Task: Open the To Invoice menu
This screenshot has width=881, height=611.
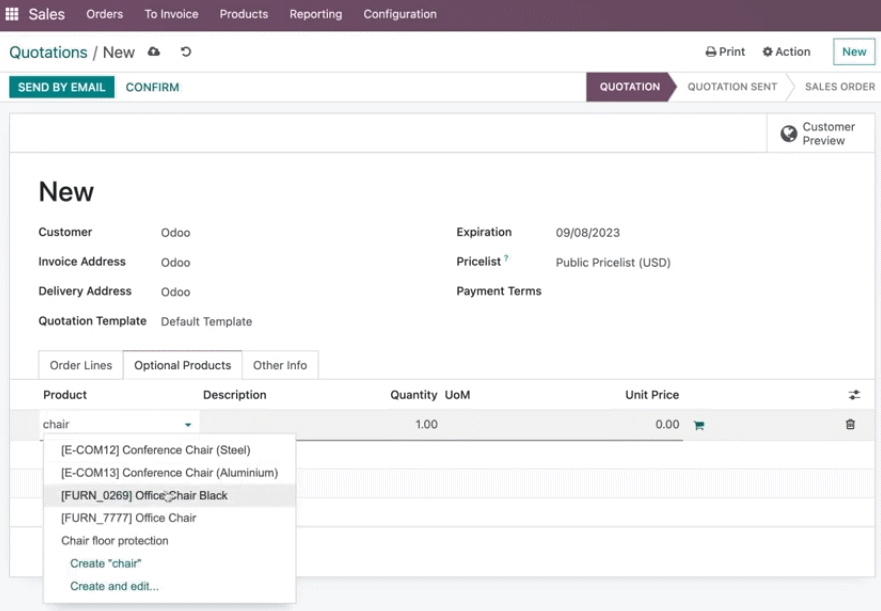Action: point(171,14)
